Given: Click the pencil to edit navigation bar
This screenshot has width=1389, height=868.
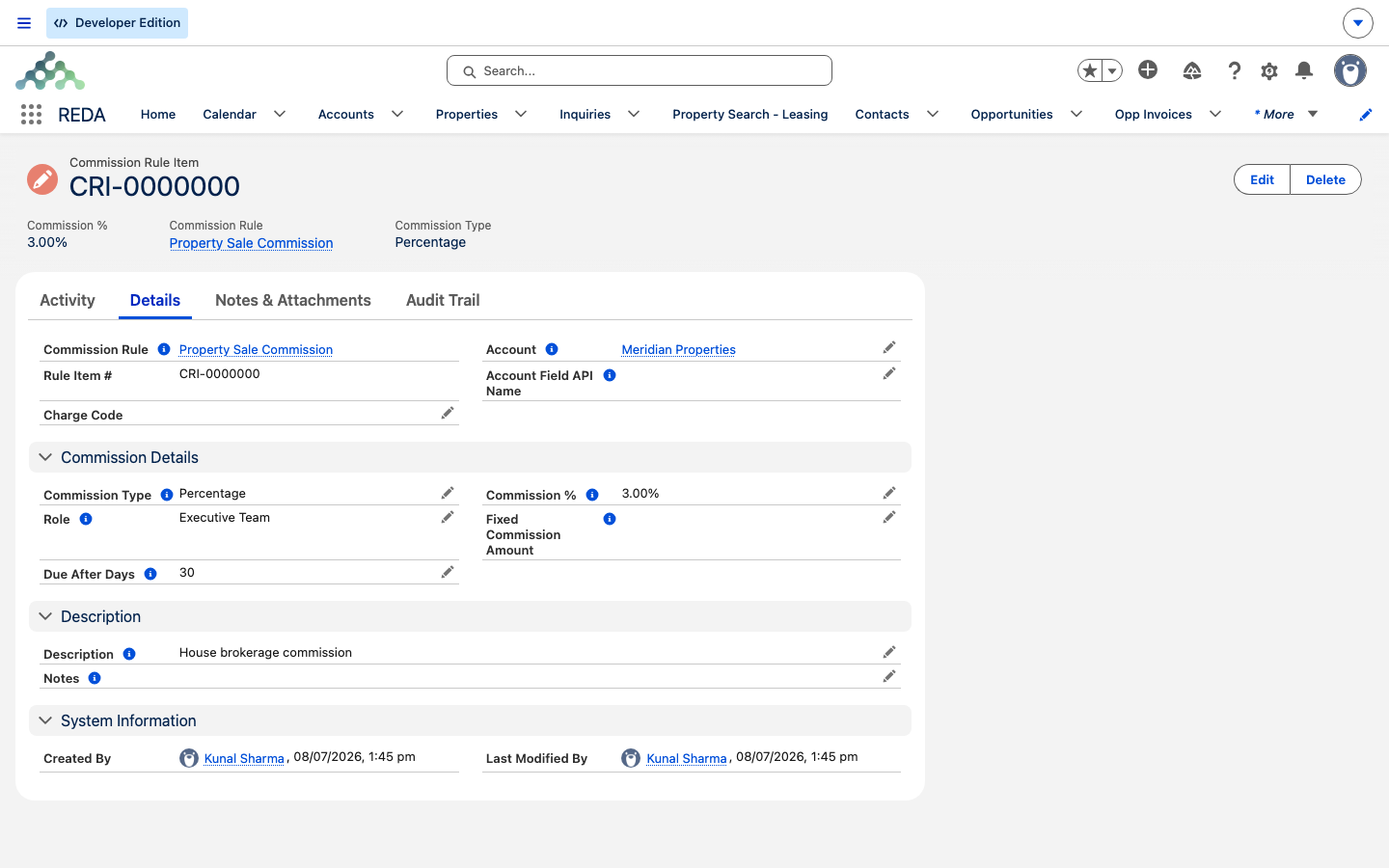Looking at the screenshot, I should pyautogui.click(x=1366, y=114).
